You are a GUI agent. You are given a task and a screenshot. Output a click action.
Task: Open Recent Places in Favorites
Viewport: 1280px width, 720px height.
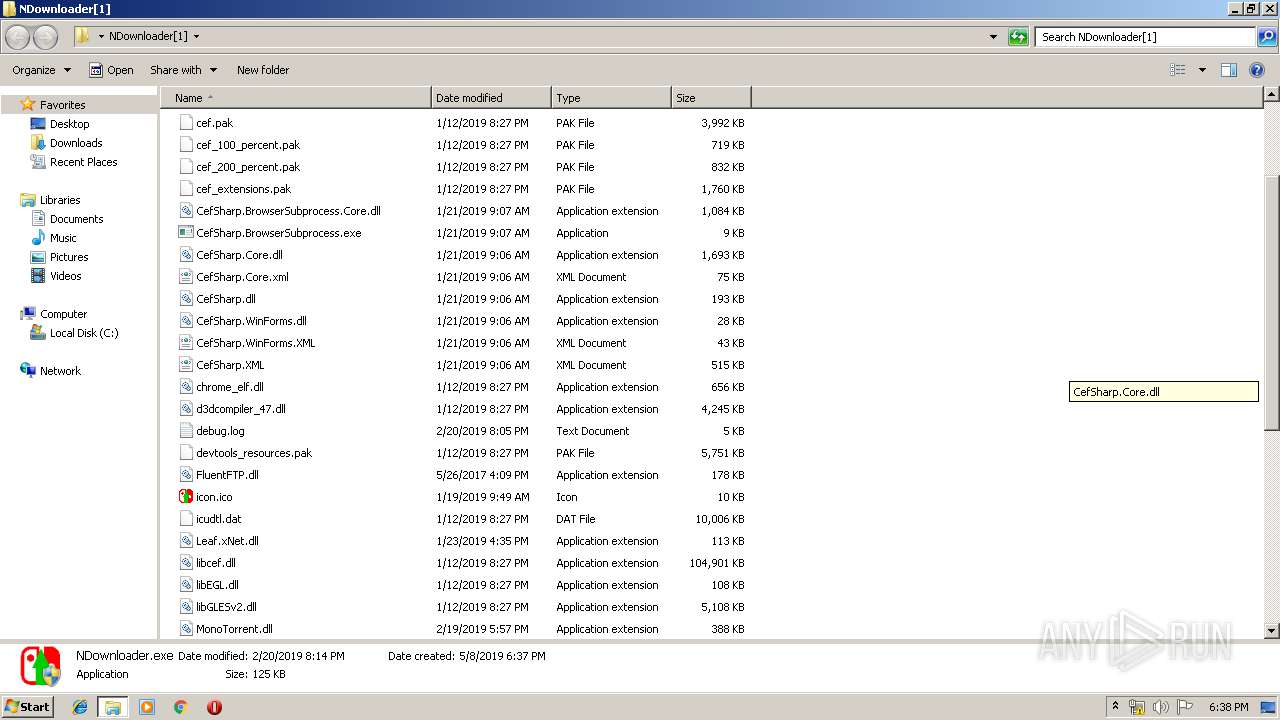tap(83, 162)
